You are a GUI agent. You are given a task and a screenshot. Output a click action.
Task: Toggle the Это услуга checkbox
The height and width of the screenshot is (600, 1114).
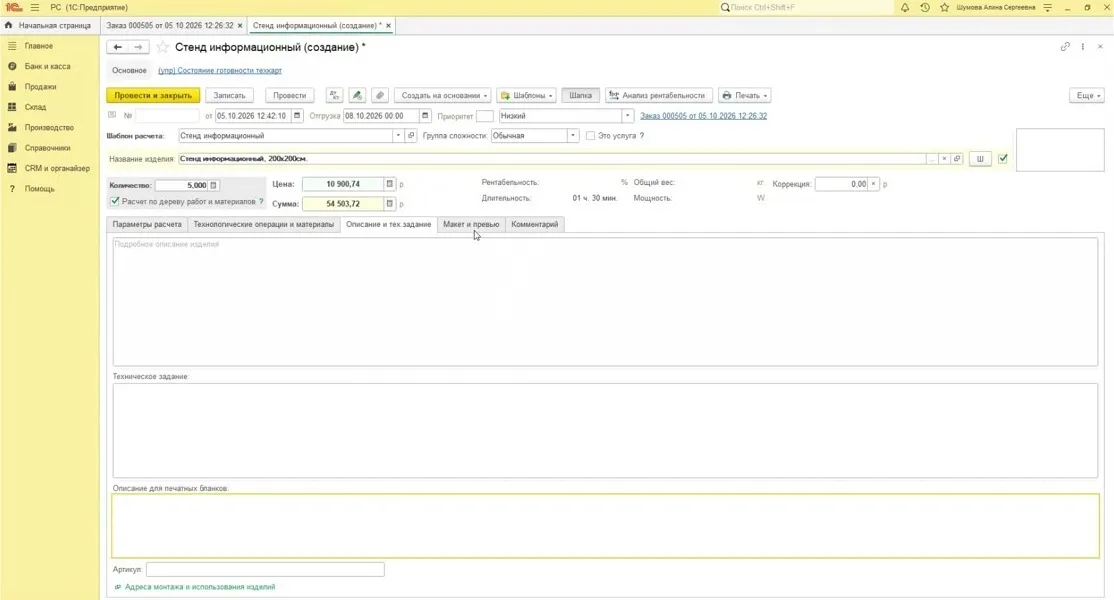coord(590,136)
